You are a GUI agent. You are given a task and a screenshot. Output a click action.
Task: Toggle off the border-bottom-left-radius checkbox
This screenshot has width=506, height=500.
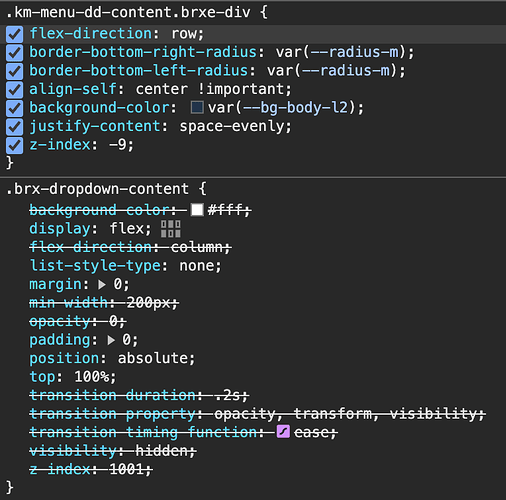pyautogui.click(x=14, y=71)
